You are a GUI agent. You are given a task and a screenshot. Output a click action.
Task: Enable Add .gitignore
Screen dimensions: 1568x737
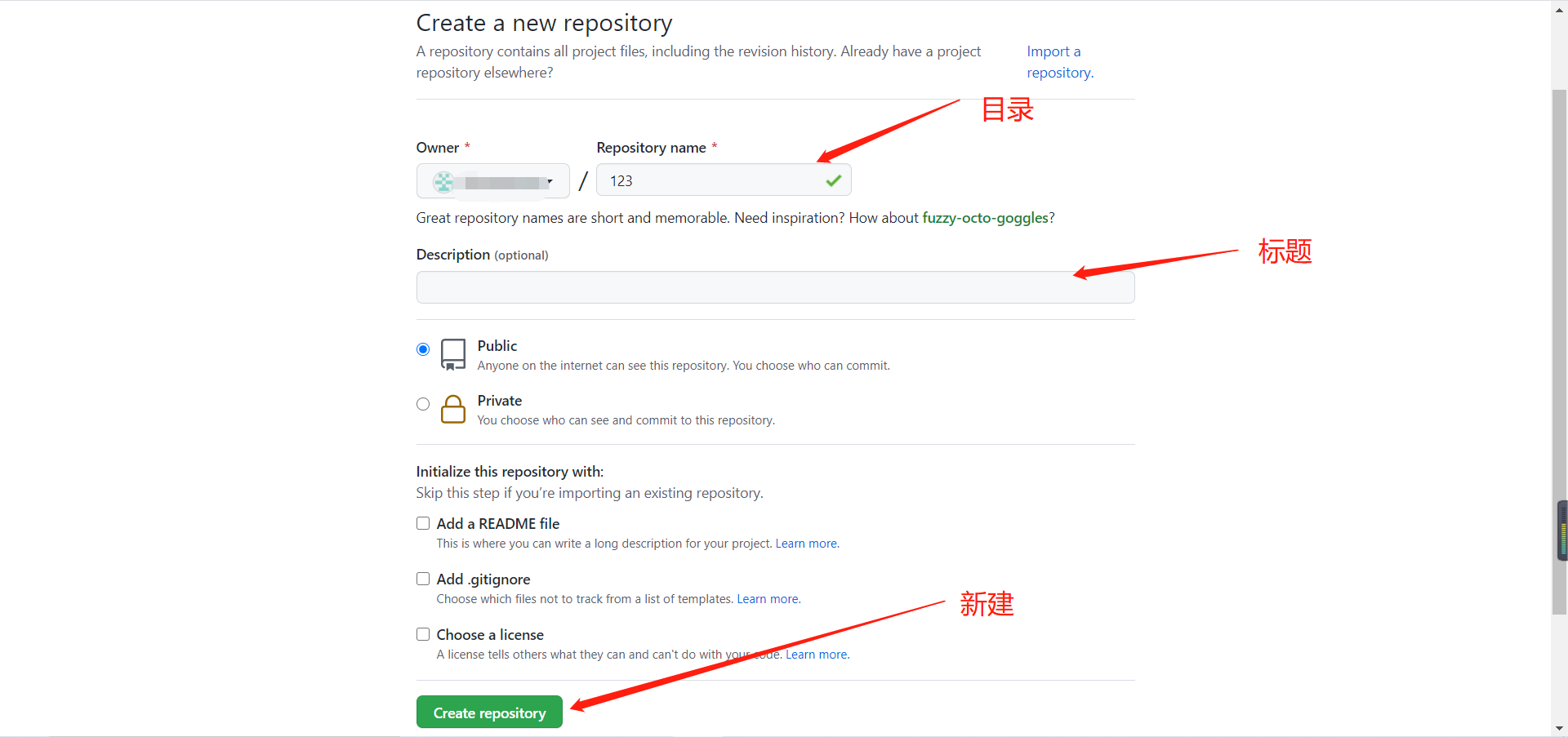click(423, 578)
